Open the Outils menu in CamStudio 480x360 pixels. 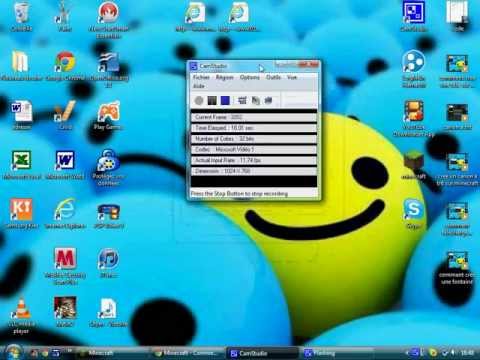point(273,77)
